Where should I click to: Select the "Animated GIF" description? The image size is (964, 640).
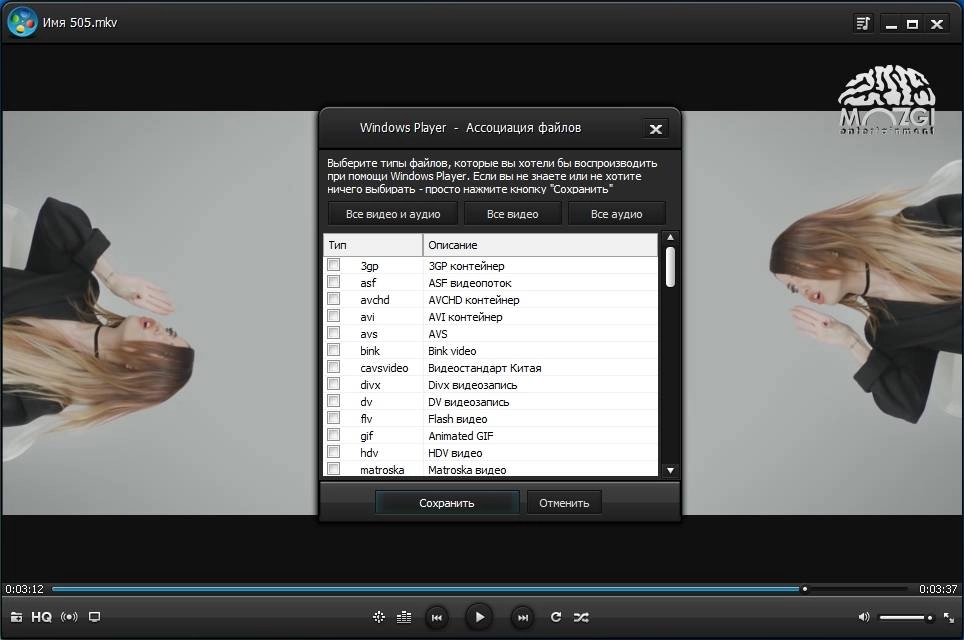(460, 436)
